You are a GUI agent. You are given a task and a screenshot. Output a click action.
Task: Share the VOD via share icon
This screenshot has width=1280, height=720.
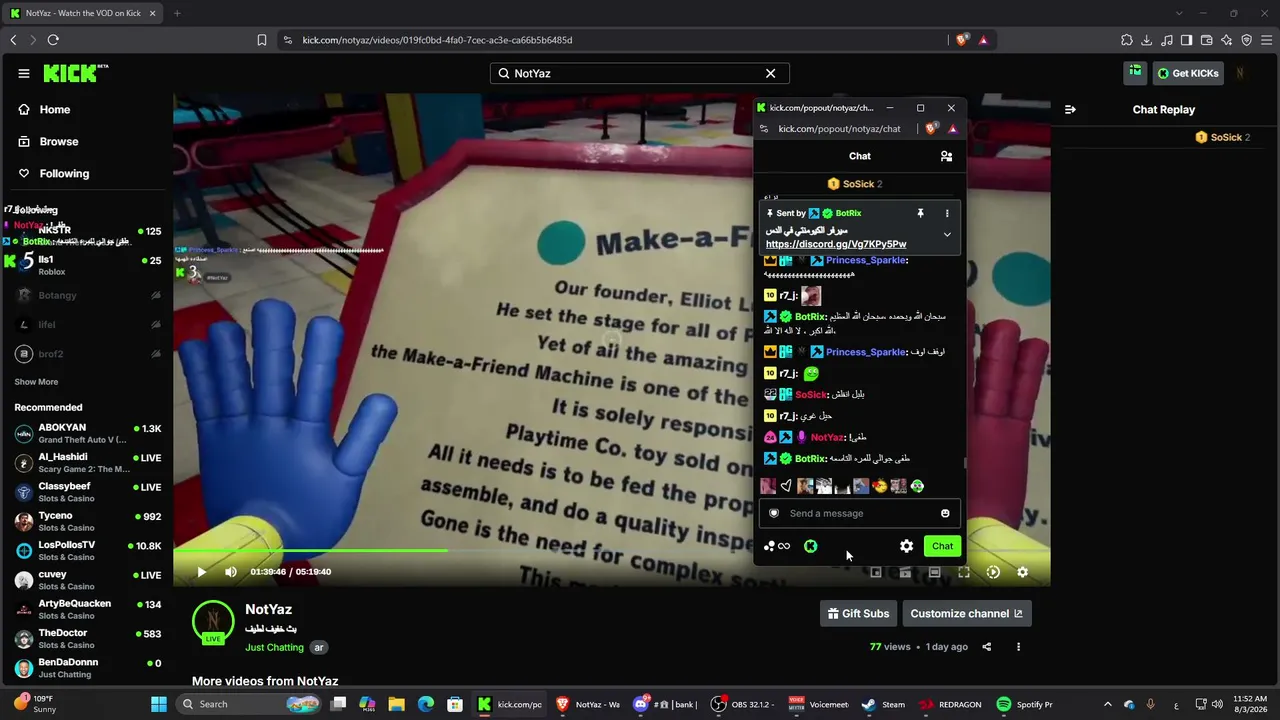click(x=986, y=647)
